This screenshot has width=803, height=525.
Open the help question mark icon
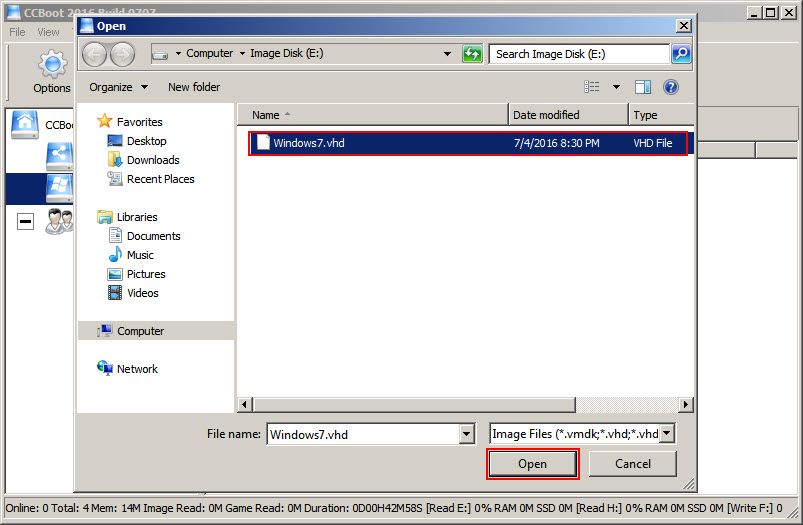tap(670, 87)
